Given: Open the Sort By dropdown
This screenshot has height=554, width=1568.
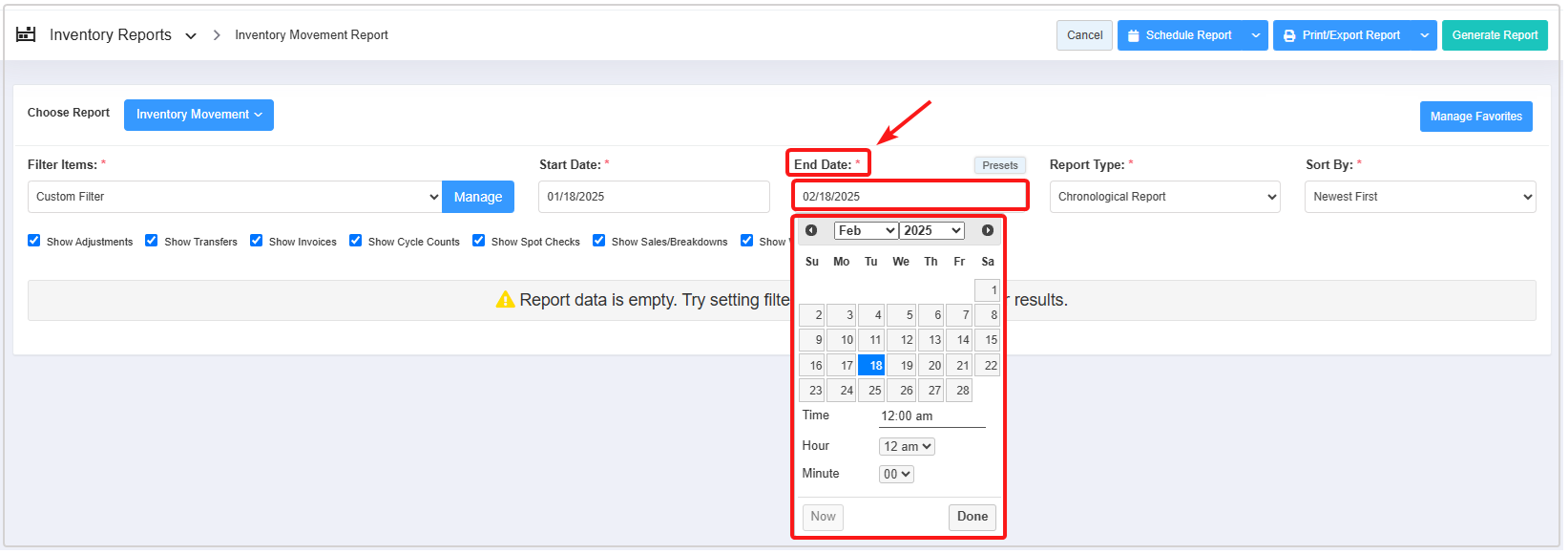Looking at the screenshot, I should [x=1420, y=197].
